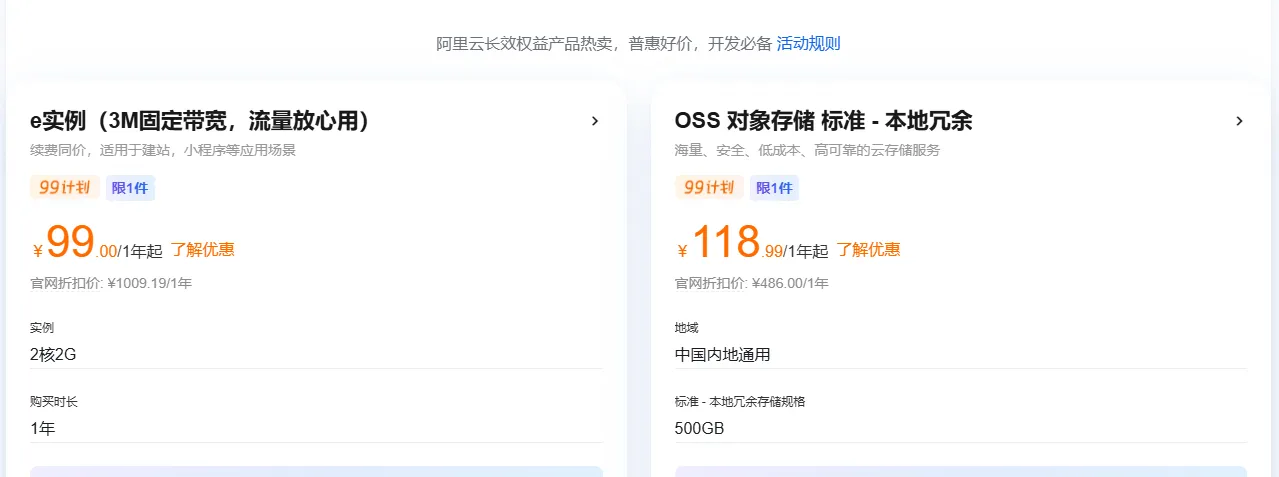The height and width of the screenshot is (477, 1279).
Task: Click the 99计划 badge on OSS card
Action: (709, 187)
